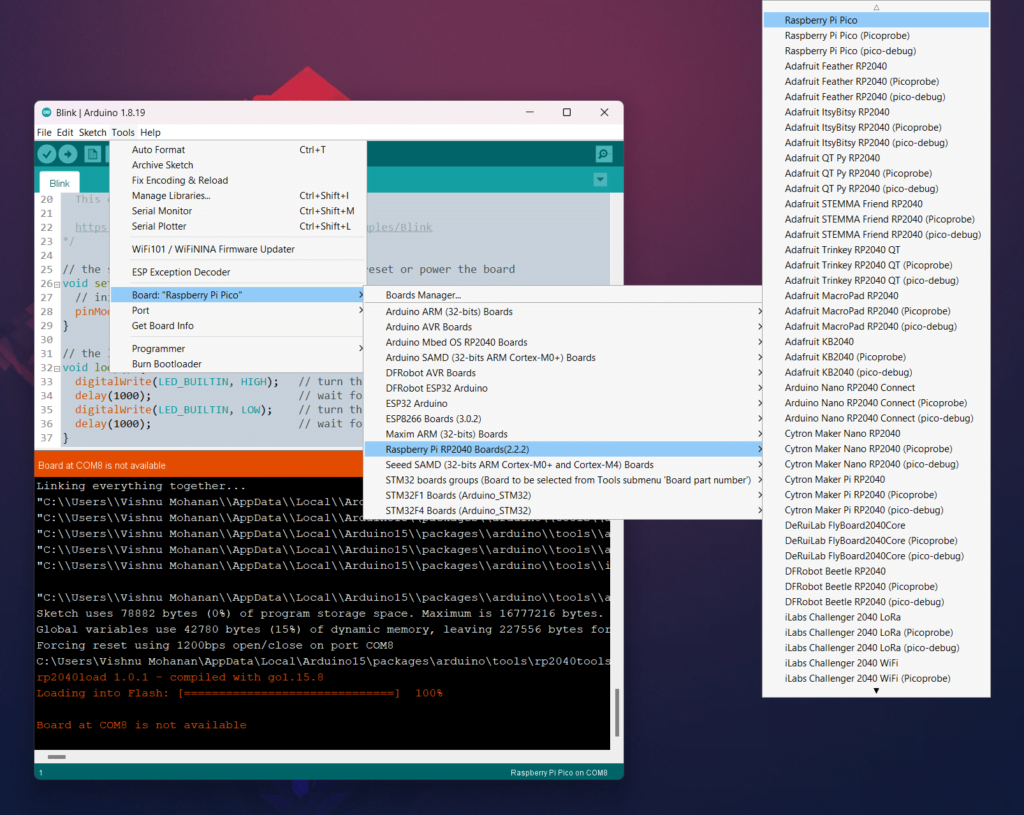Click the console horizontal scrollbar thumb
1024x815 pixels.
[57, 757]
